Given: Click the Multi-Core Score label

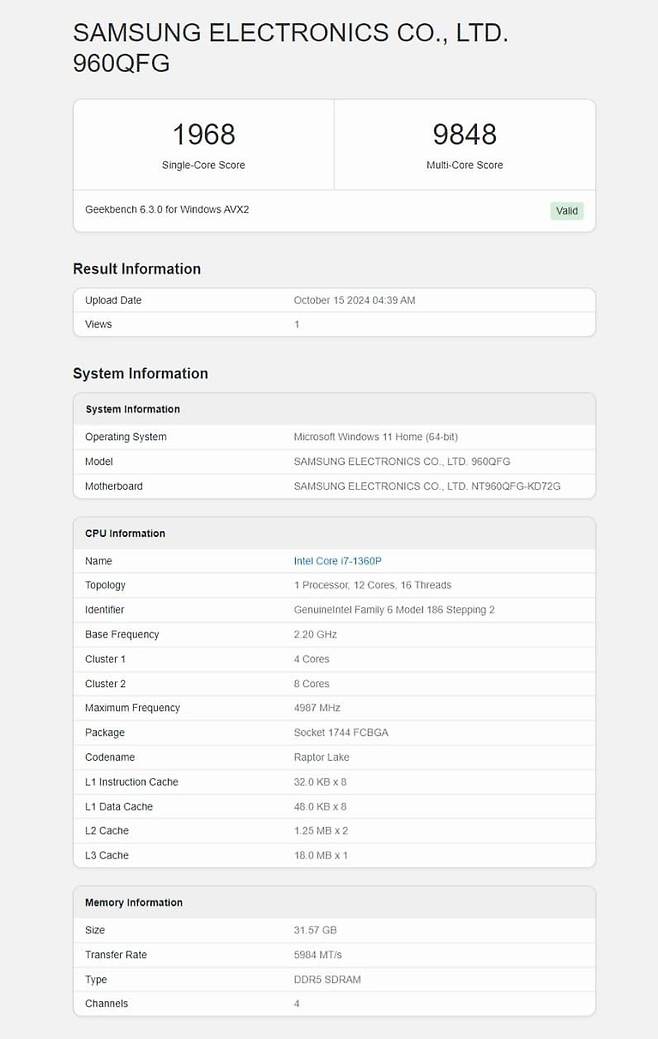Looking at the screenshot, I should (x=465, y=165).
